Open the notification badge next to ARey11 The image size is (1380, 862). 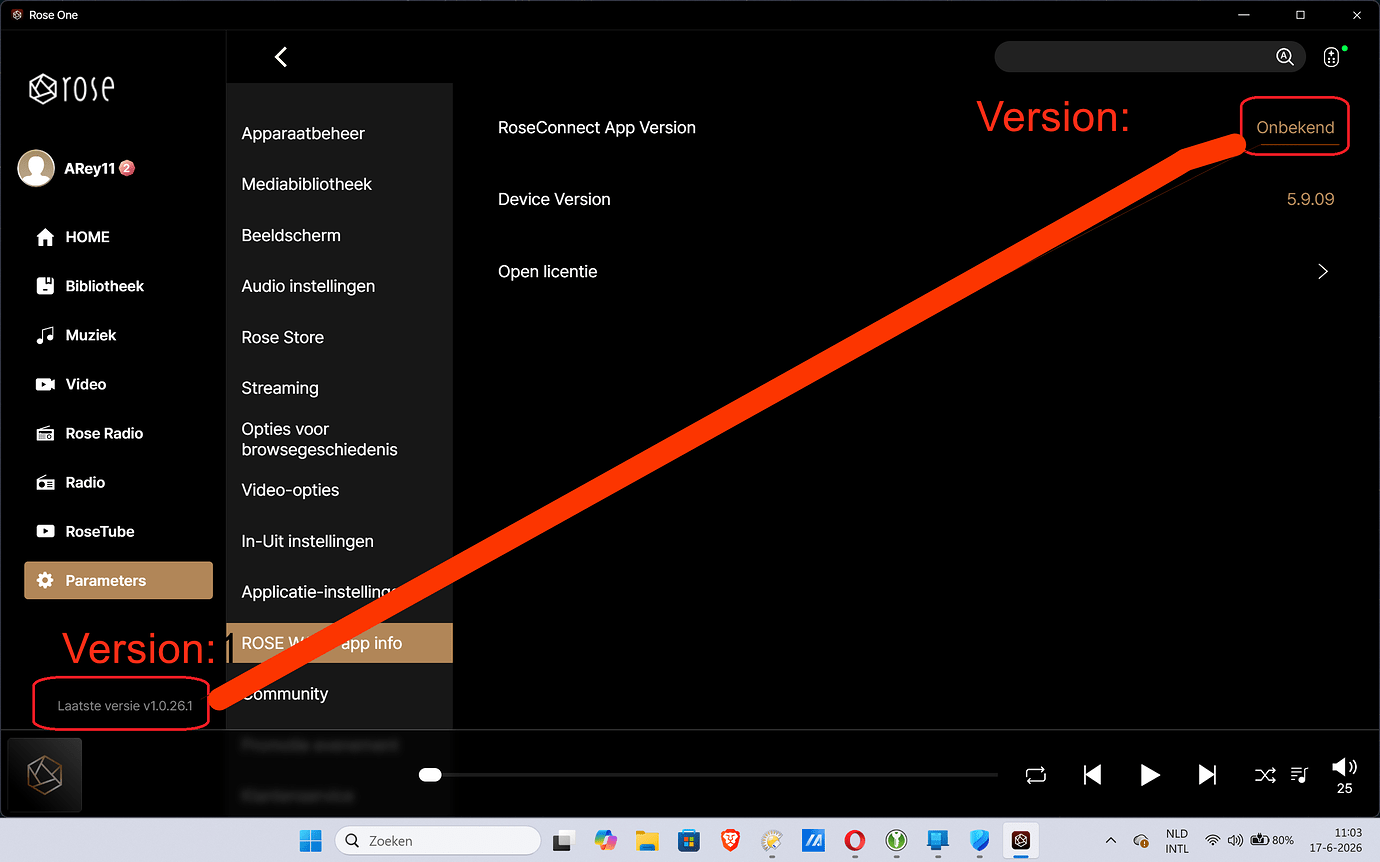127,168
